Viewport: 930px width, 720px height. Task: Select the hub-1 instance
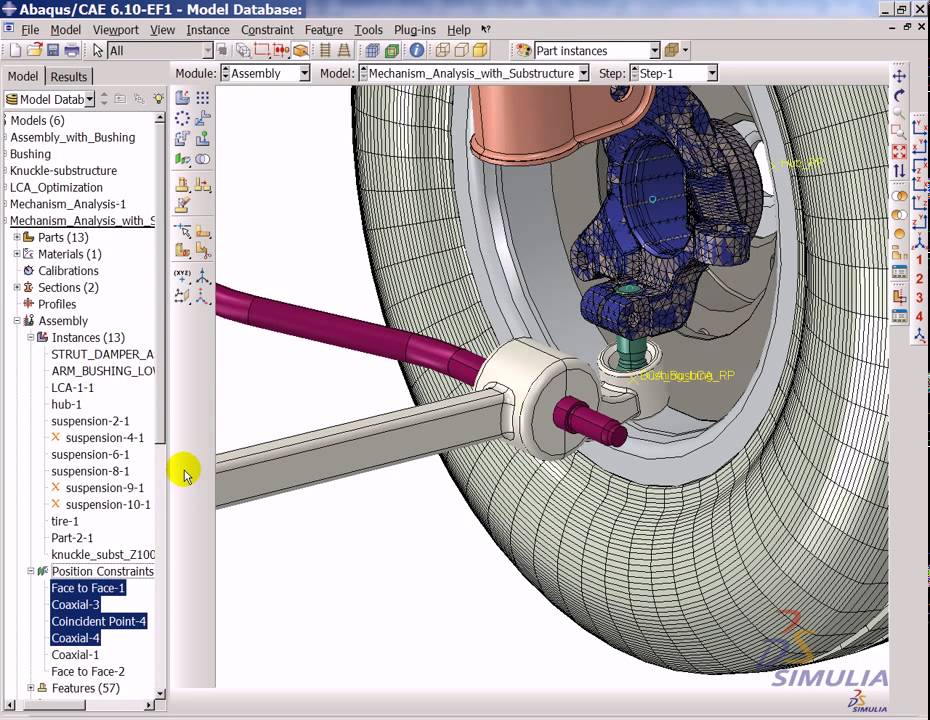point(66,404)
